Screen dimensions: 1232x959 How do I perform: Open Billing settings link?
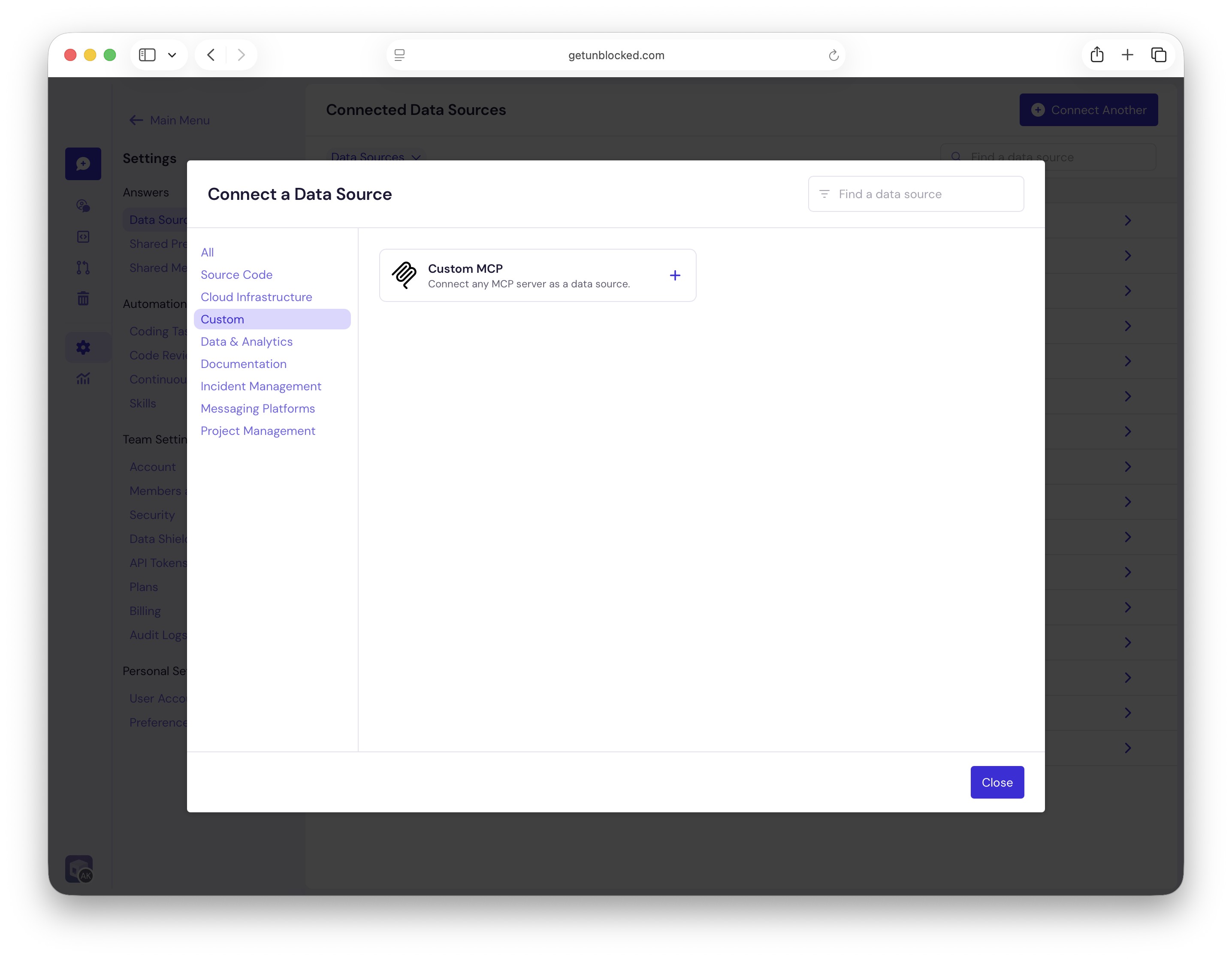click(145, 611)
